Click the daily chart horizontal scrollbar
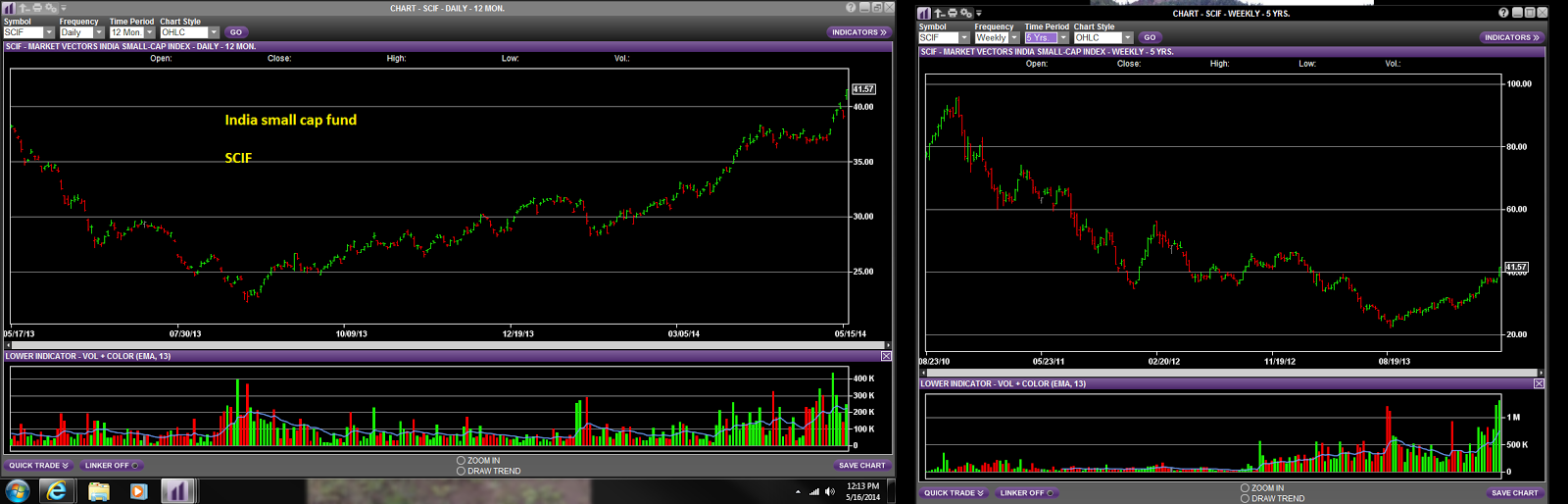1568x504 pixels. tap(446, 345)
